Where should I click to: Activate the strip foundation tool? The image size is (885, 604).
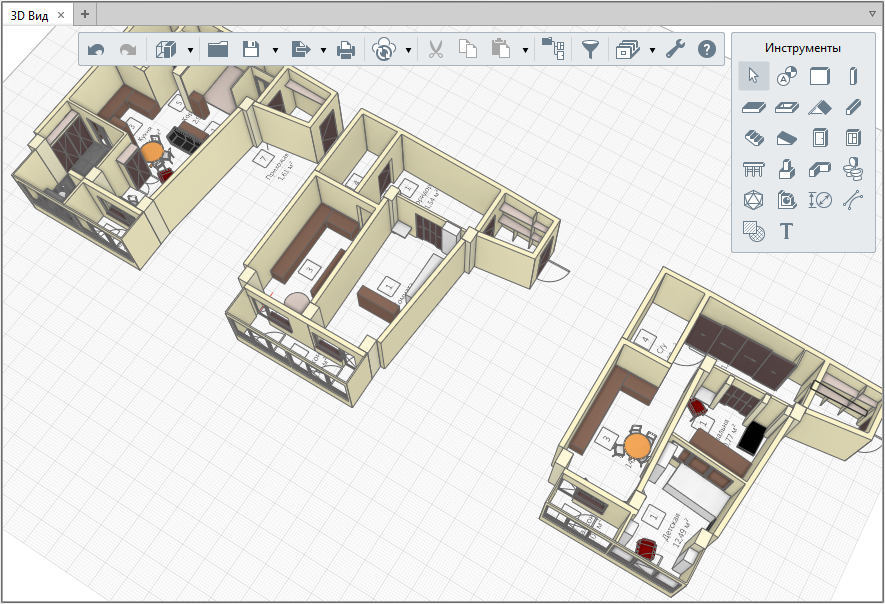click(x=820, y=169)
